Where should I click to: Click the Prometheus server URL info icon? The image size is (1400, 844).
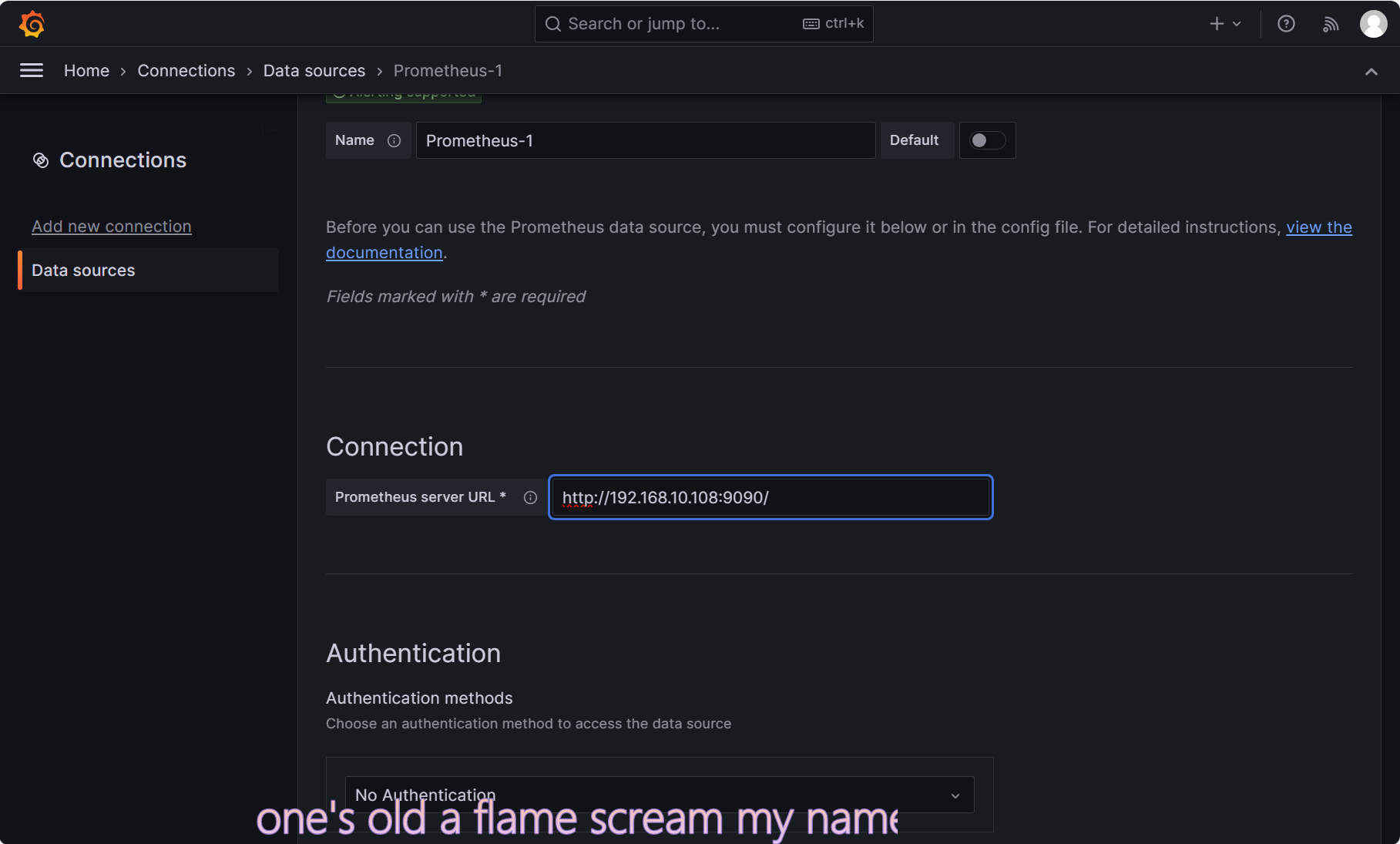tap(530, 497)
